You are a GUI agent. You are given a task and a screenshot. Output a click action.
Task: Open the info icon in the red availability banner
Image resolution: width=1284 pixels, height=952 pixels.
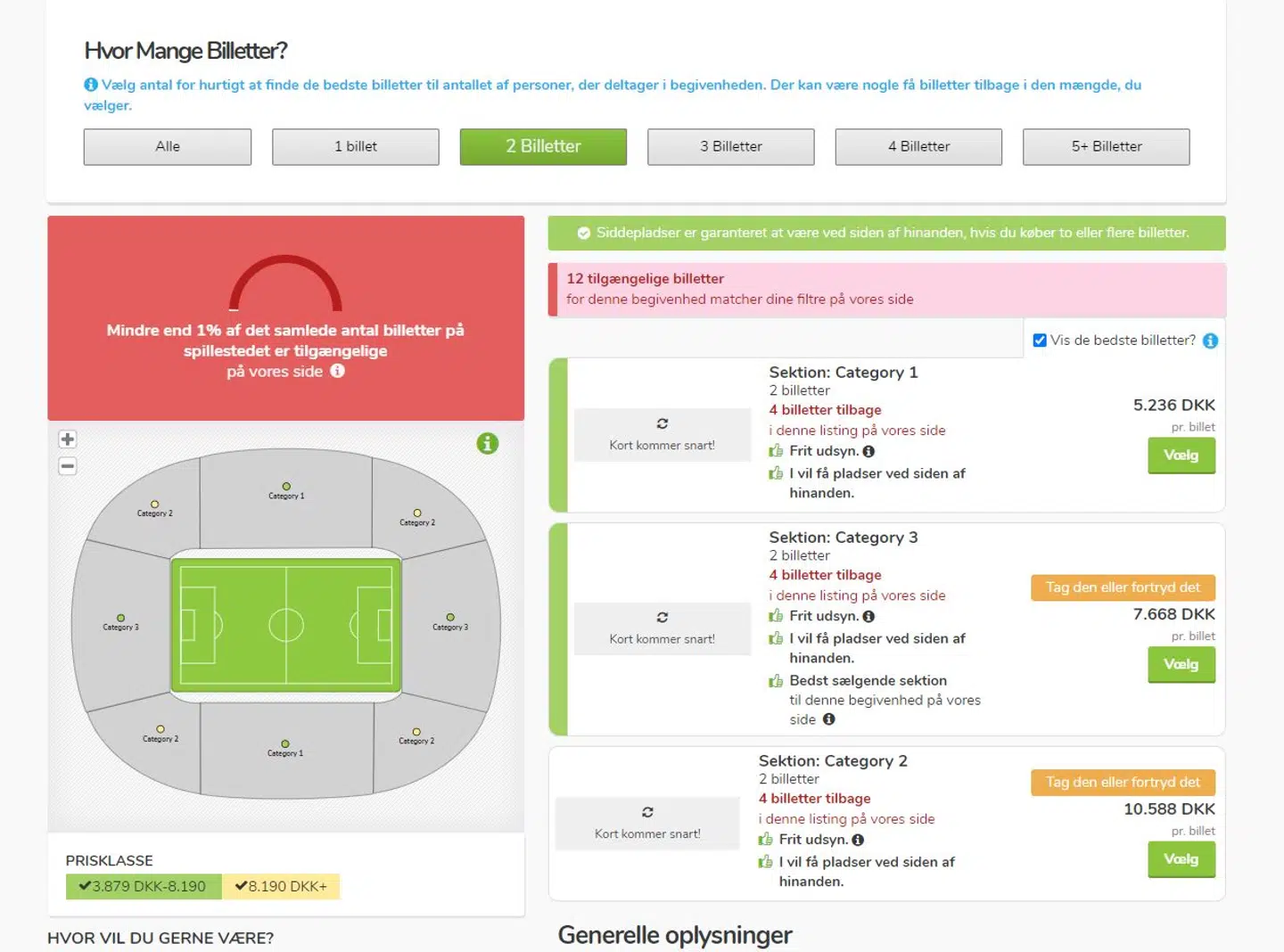click(x=337, y=371)
